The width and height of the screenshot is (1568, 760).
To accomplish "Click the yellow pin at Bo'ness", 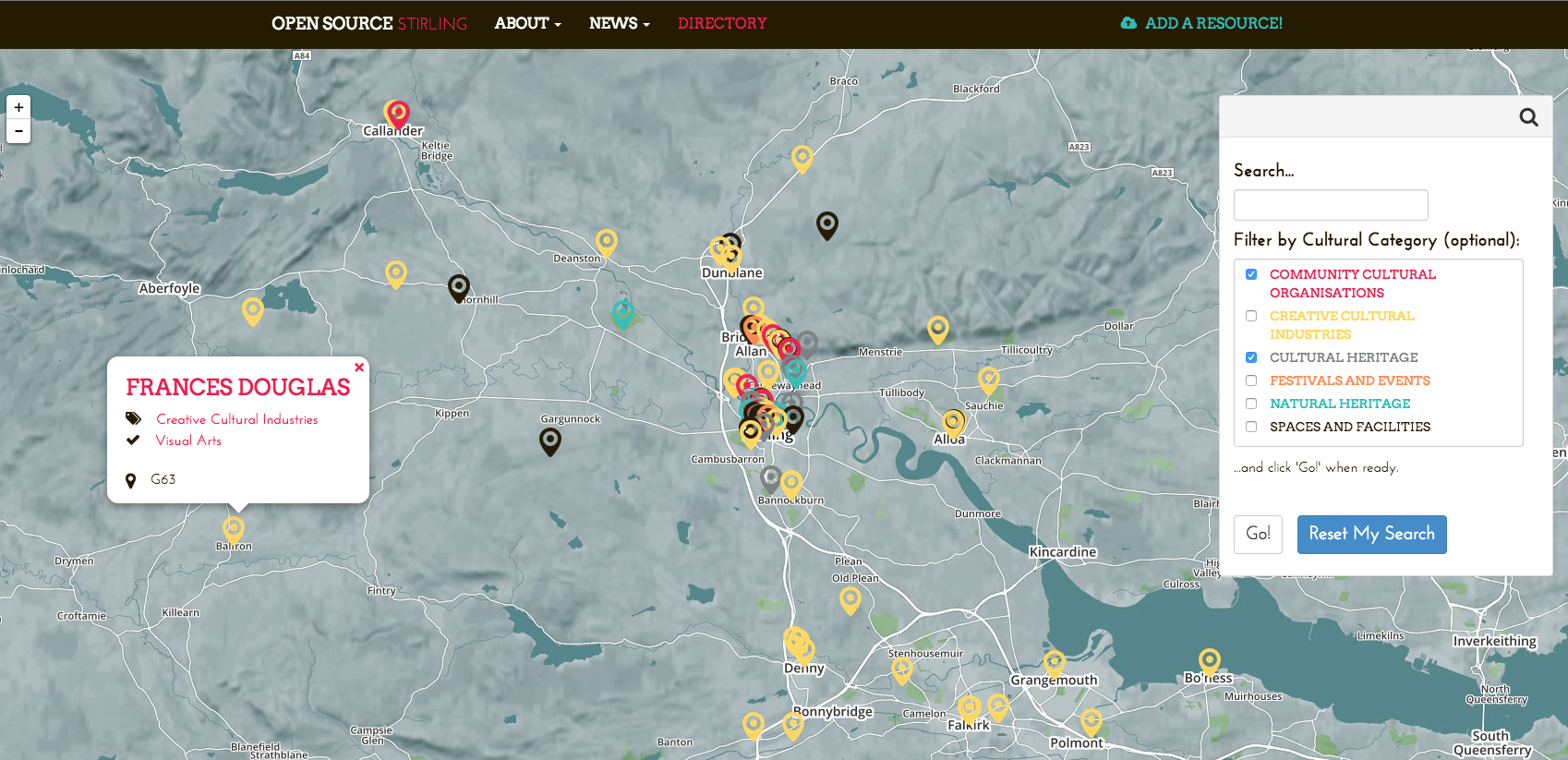I will point(1209,660).
